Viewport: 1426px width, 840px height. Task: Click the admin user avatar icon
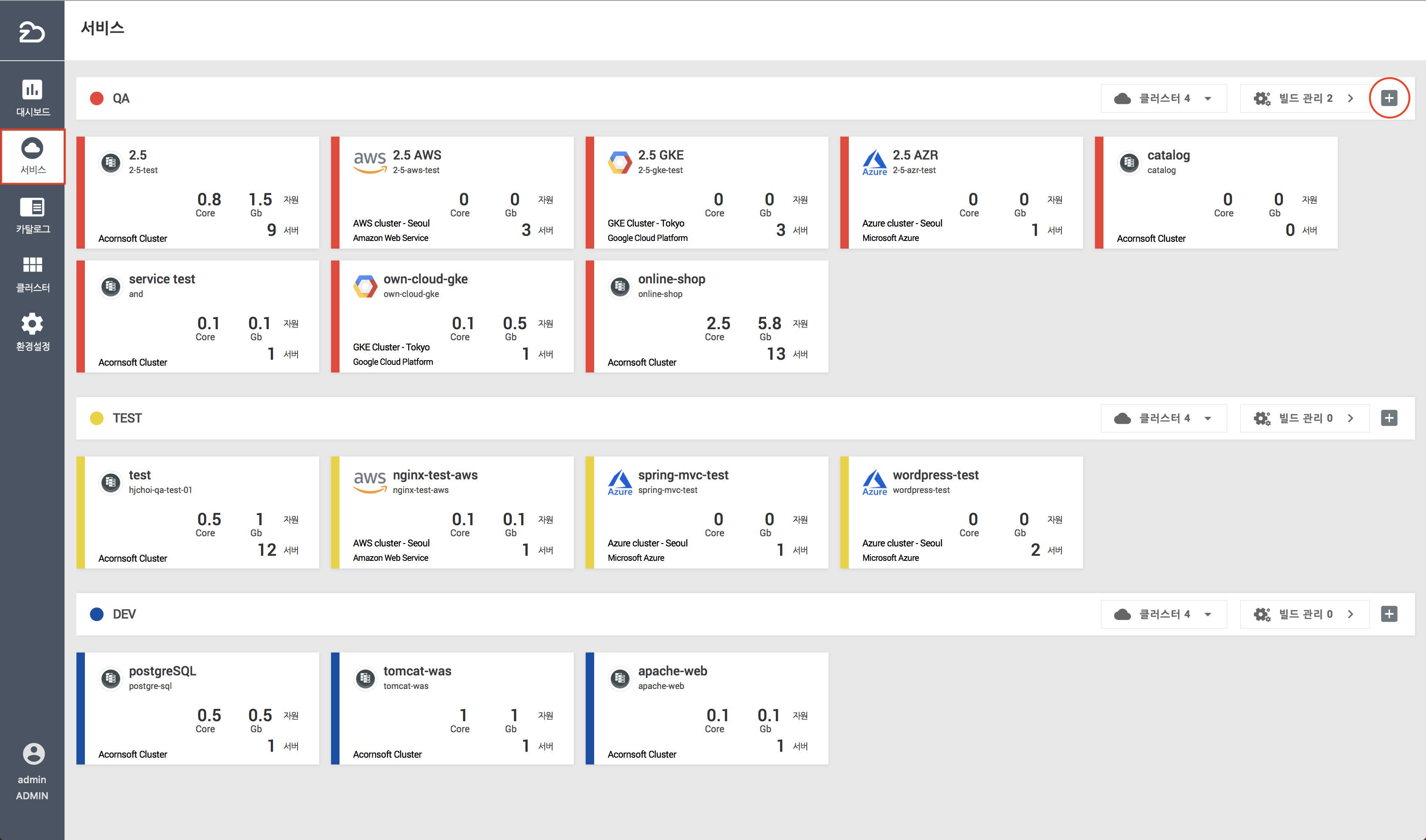[x=33, y=753]
